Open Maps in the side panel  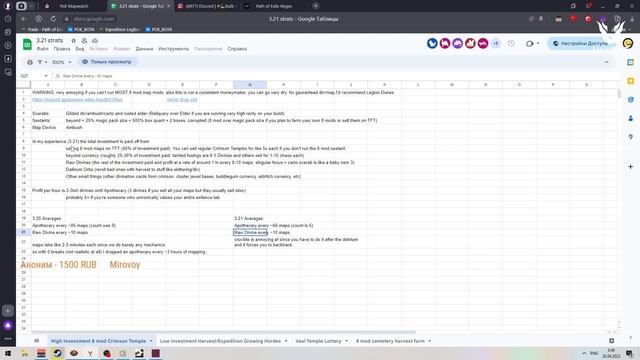631,137
